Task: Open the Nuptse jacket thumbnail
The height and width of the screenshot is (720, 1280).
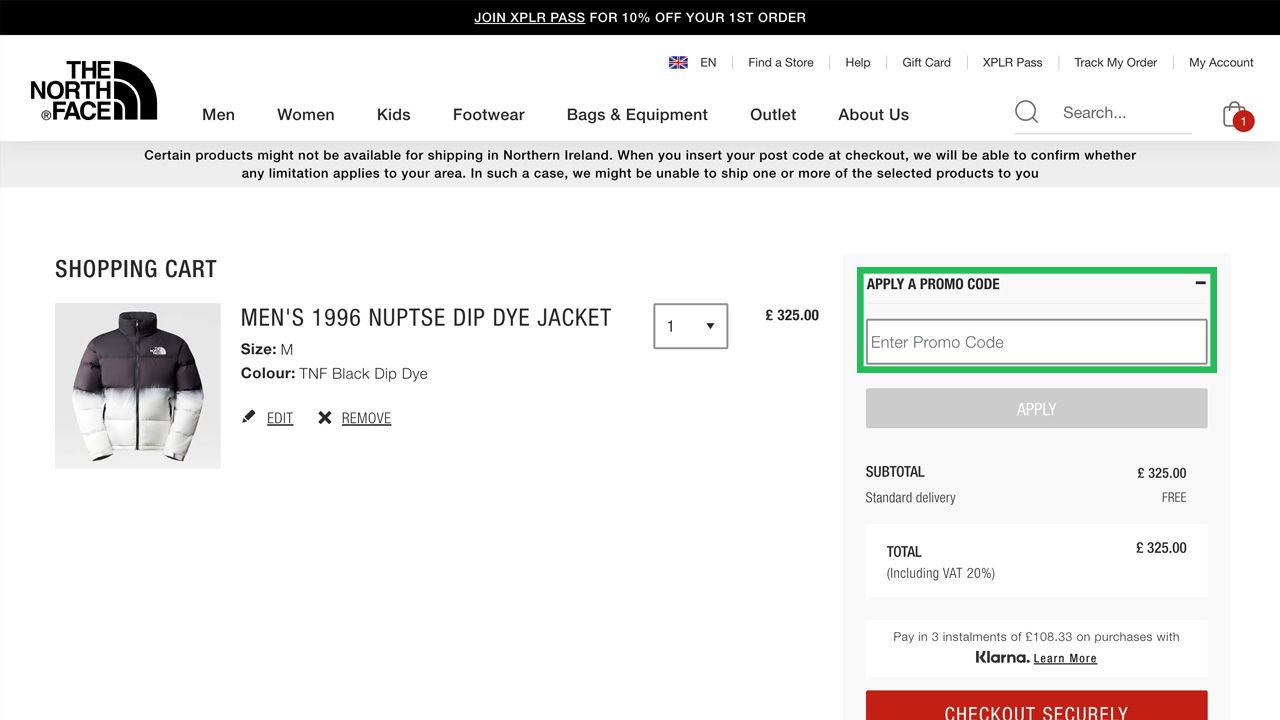Action: (x=138, y=386)
